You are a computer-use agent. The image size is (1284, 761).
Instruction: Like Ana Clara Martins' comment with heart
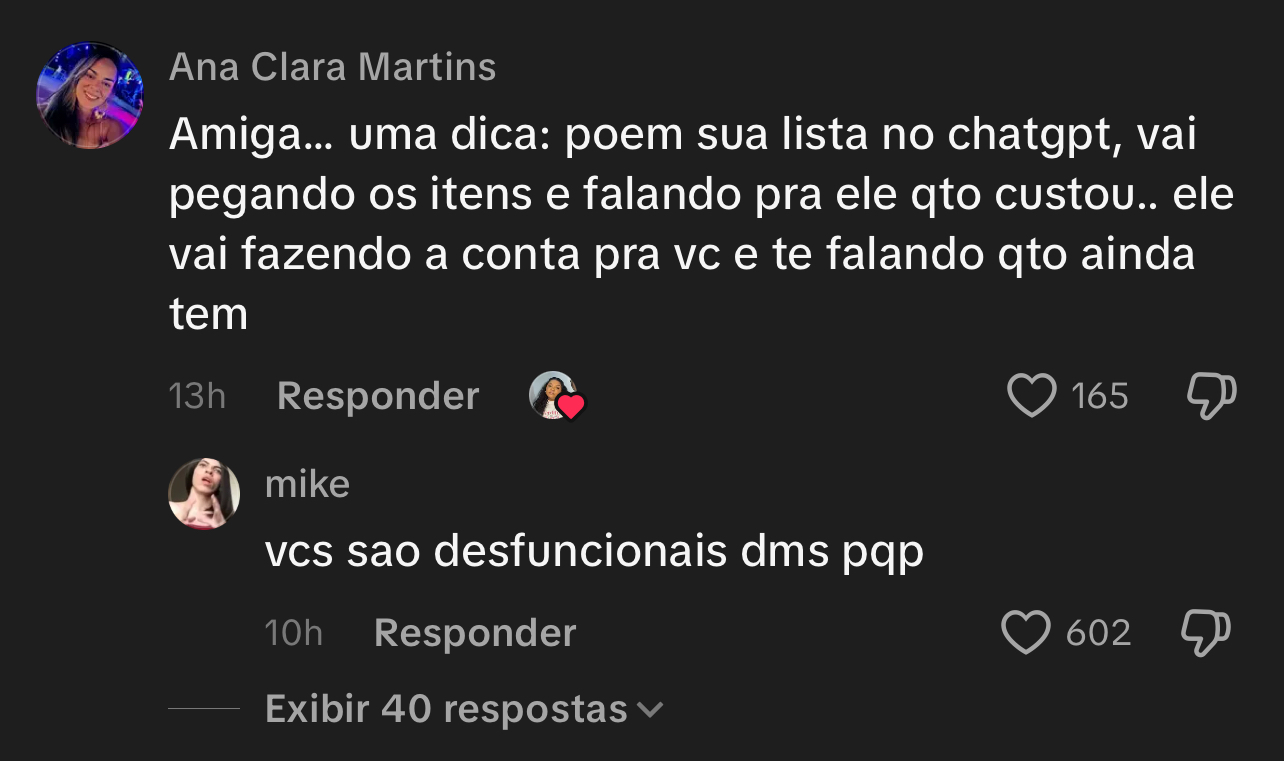pos(1031,396)
